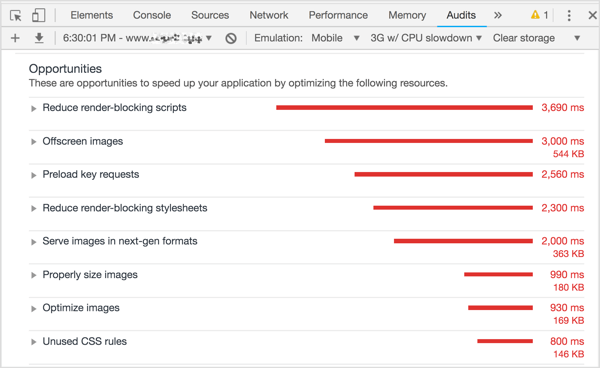Viewport: 600px width, 368px height.
Task: Close DevTools with the X icon
Action: [x=592, y=15]
